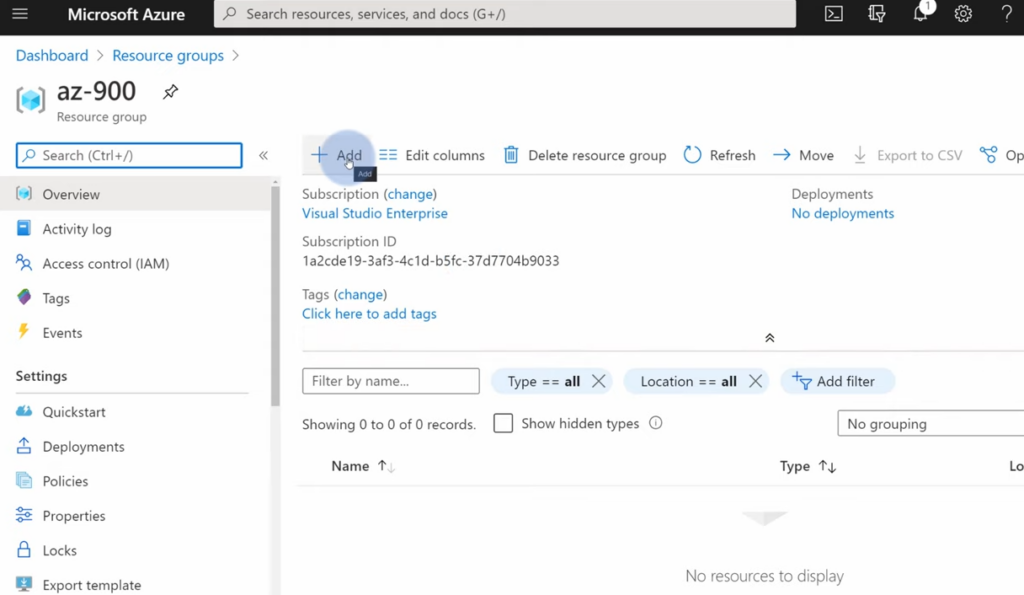Open Access control (IAM) menu item

click(105, 264)
